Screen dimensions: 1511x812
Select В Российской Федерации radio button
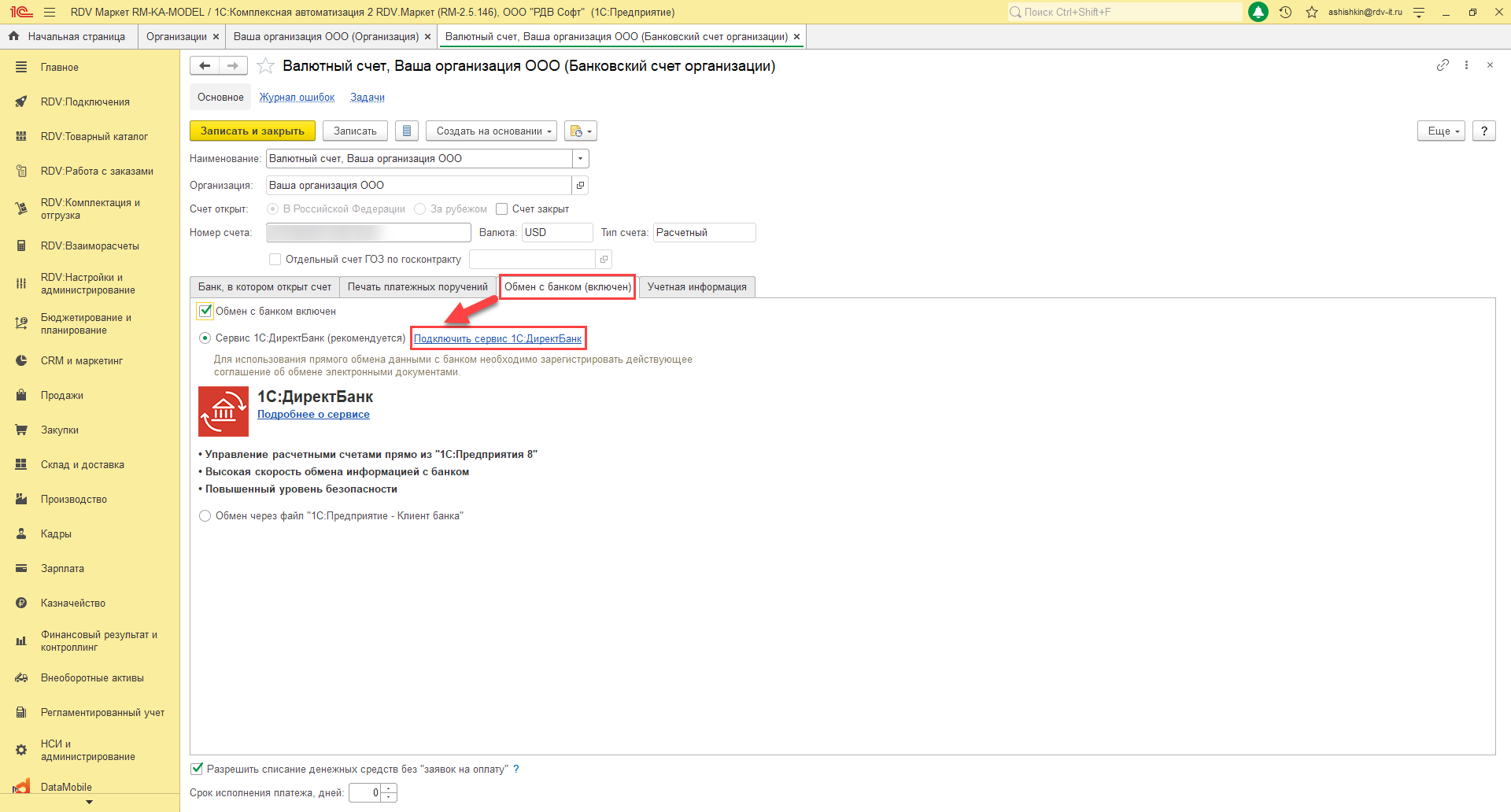coord(273,209)
